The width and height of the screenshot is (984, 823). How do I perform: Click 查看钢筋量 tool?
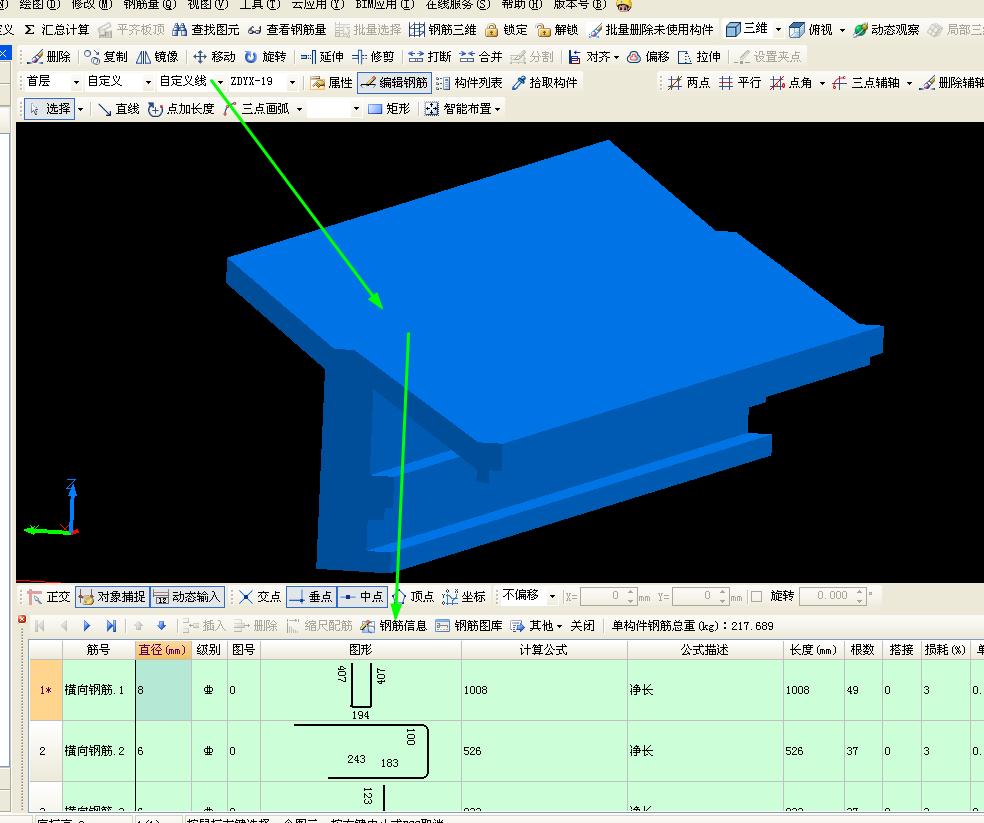[x=287, y=30]
